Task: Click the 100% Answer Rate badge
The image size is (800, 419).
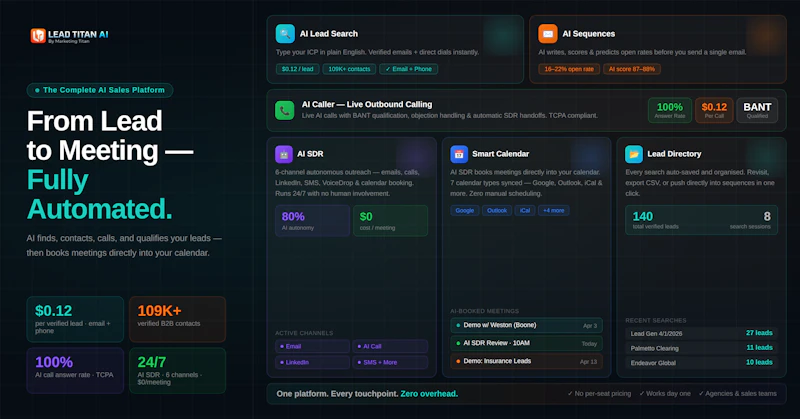Action: [669, 110]
